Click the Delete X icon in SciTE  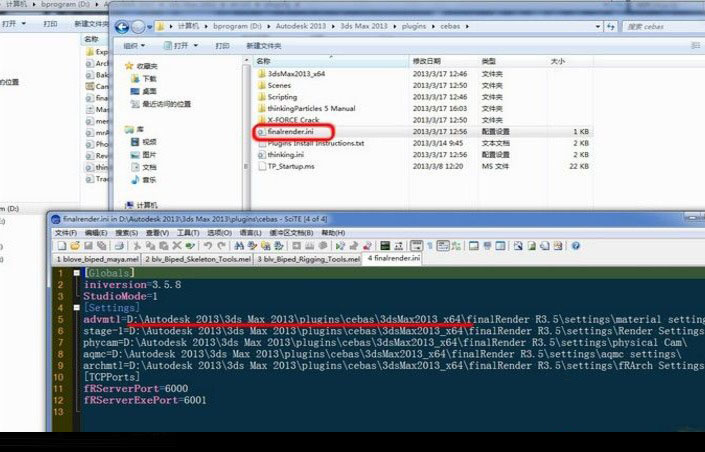pyautogui.click(x=177, y=246)
